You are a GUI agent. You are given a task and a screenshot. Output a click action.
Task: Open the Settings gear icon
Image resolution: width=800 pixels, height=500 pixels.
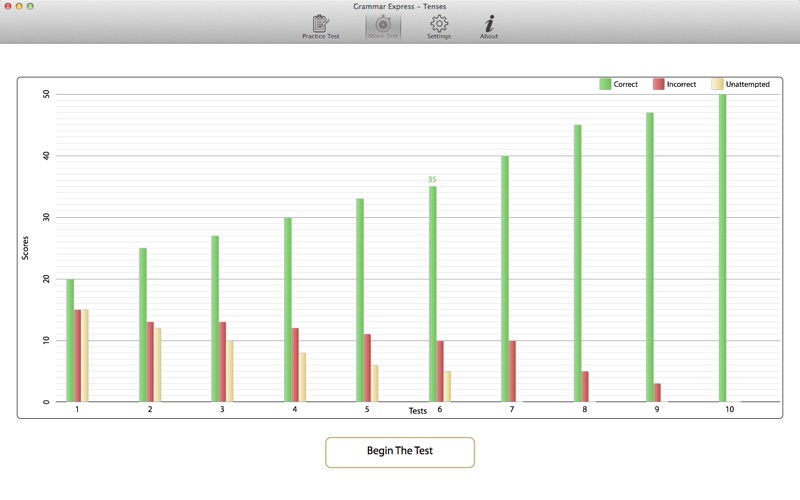coord(439,24)
